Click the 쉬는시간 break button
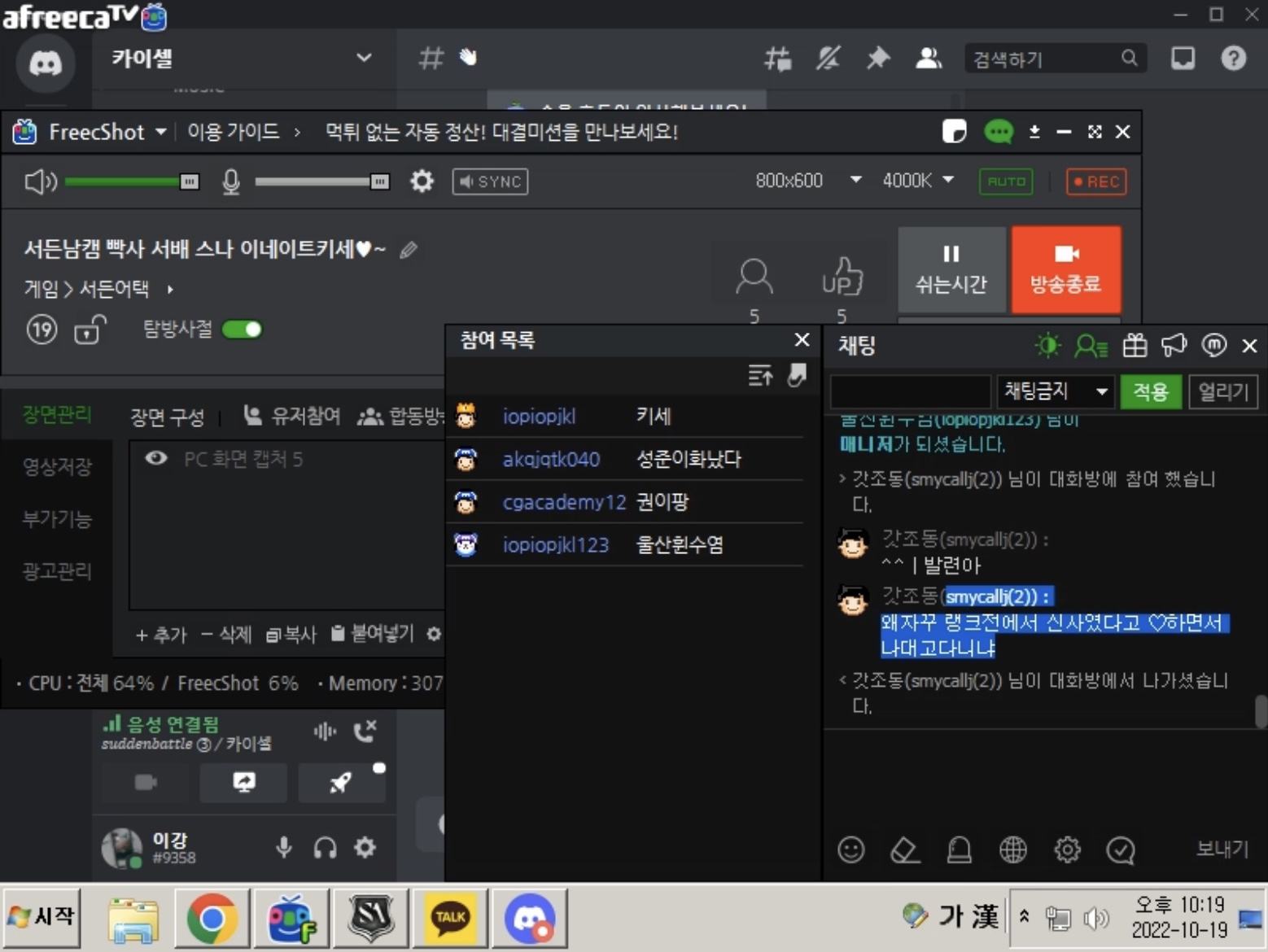 pyautogui.click(x=951, y=269)
